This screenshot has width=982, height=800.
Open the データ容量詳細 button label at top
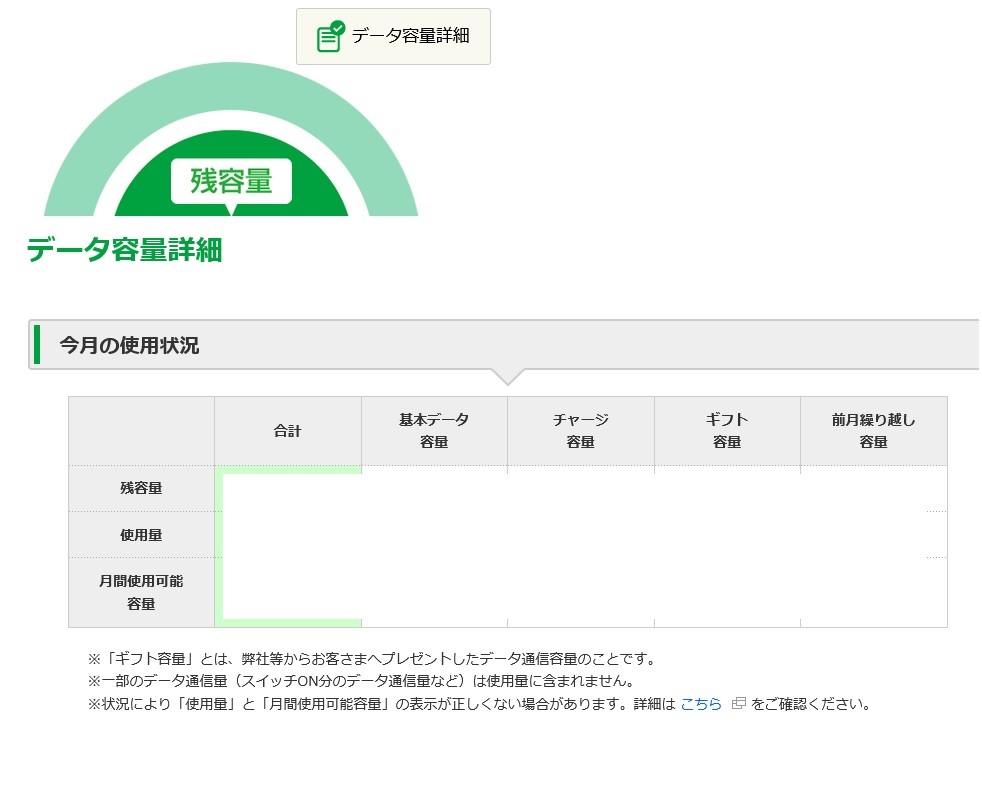pos(410,36)
